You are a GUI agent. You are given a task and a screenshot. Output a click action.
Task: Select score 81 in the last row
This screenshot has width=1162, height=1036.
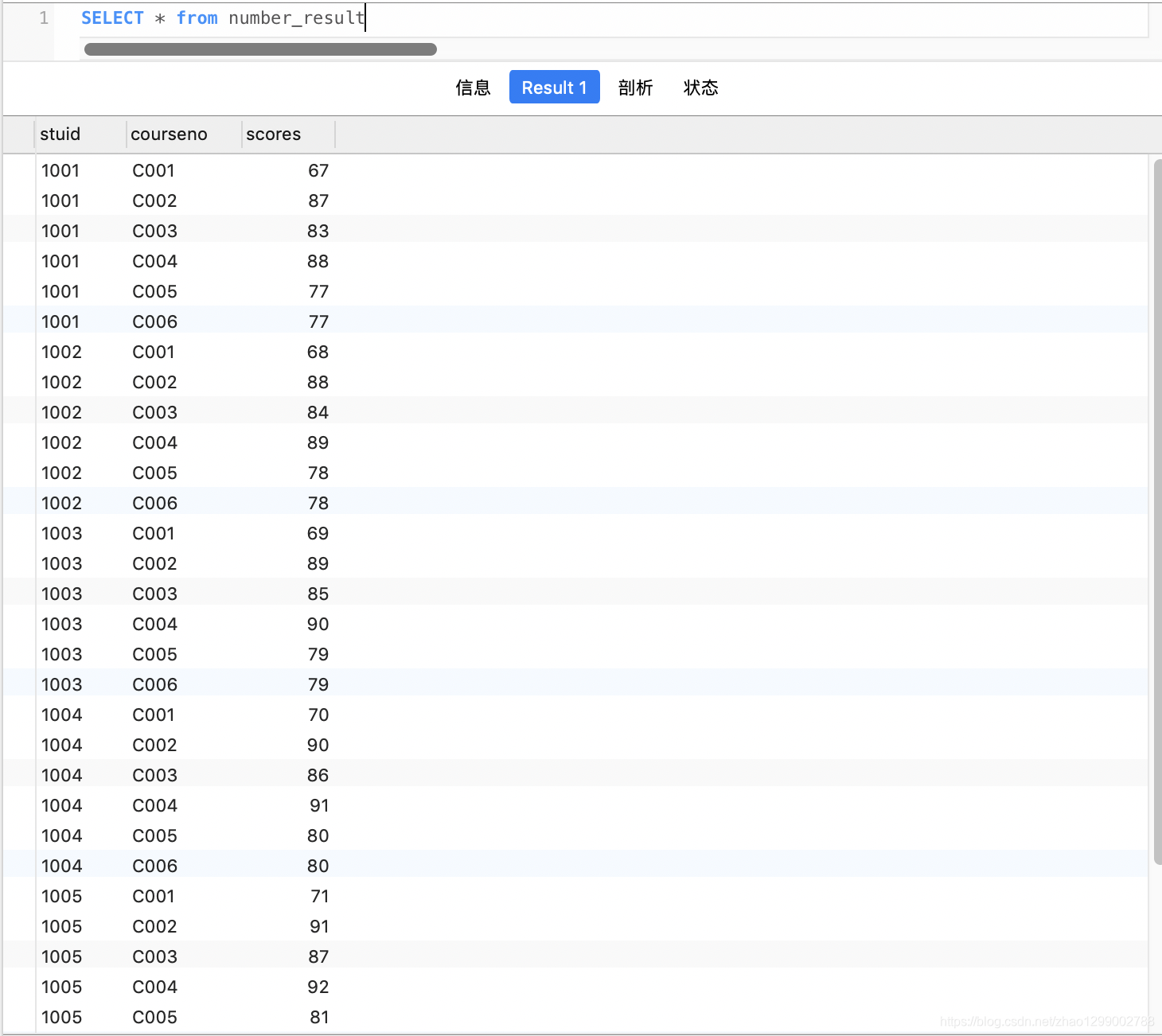pos(319,1018)
